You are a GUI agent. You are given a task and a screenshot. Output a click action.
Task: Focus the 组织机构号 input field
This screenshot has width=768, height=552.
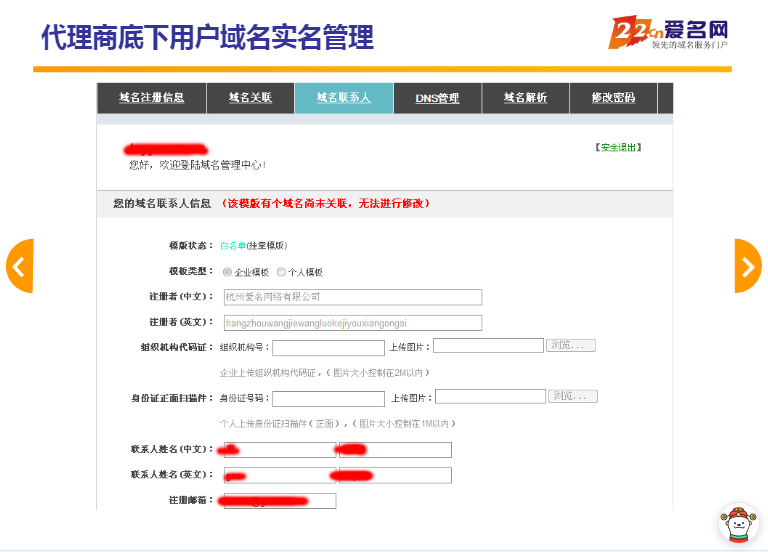pos(328,348)
